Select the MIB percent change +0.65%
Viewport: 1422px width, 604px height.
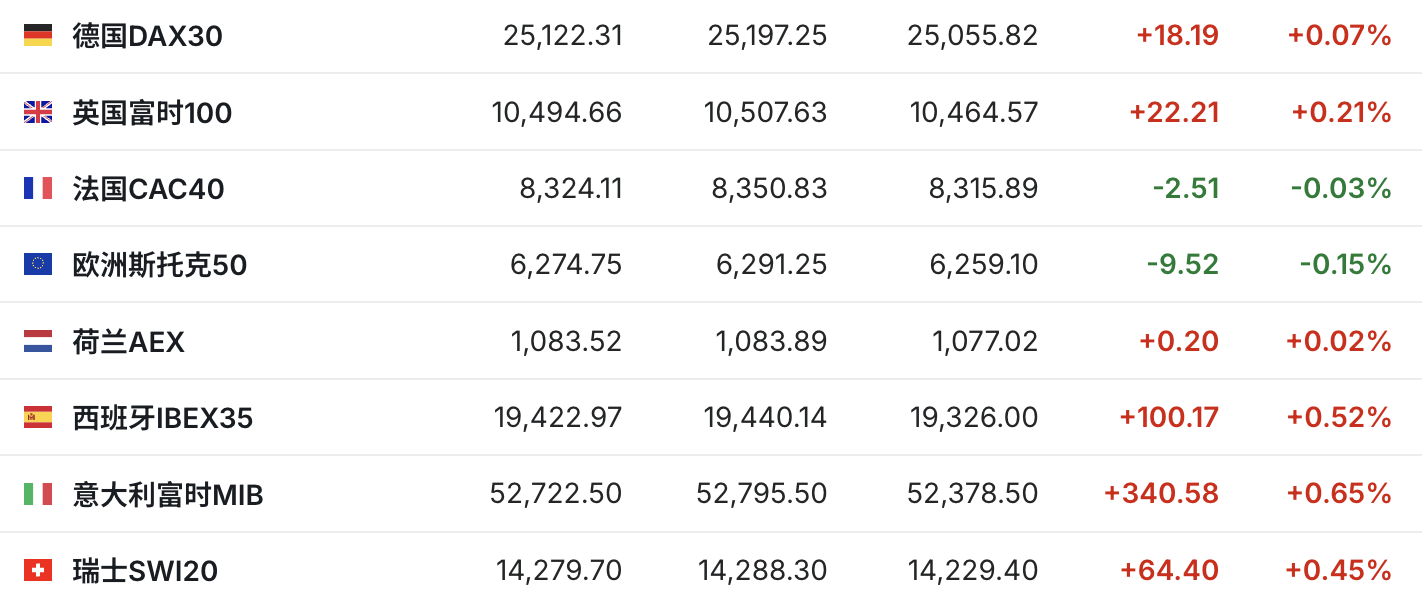coord(1339,493)
